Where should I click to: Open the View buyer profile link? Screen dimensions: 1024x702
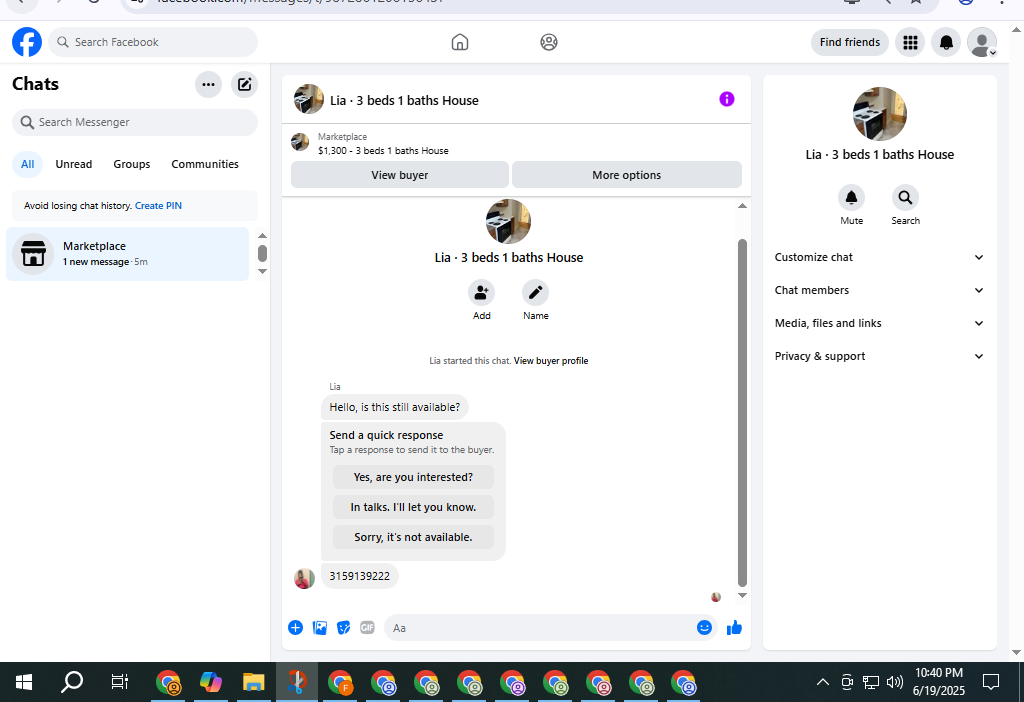[551, 361]
